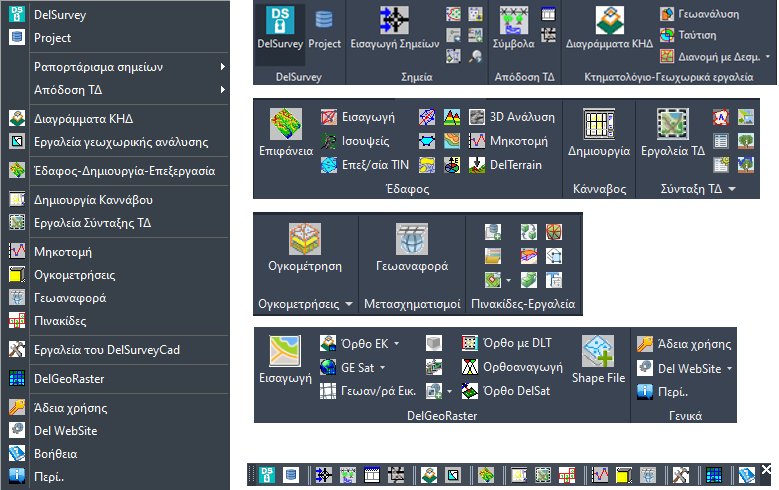This screenshot has width=779, height=490.
Task: Click the Ταύτιση tool
Action: [x=688, y=35]
